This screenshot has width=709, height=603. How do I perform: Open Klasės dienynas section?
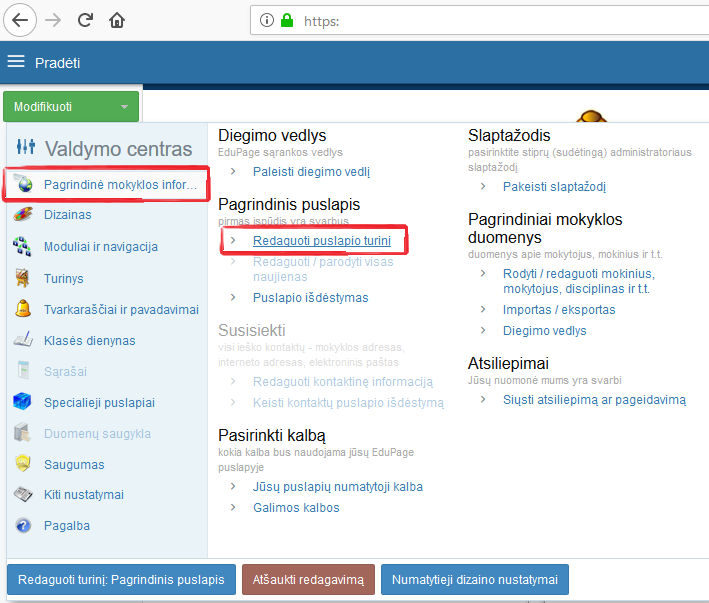[x=90, y=340]
